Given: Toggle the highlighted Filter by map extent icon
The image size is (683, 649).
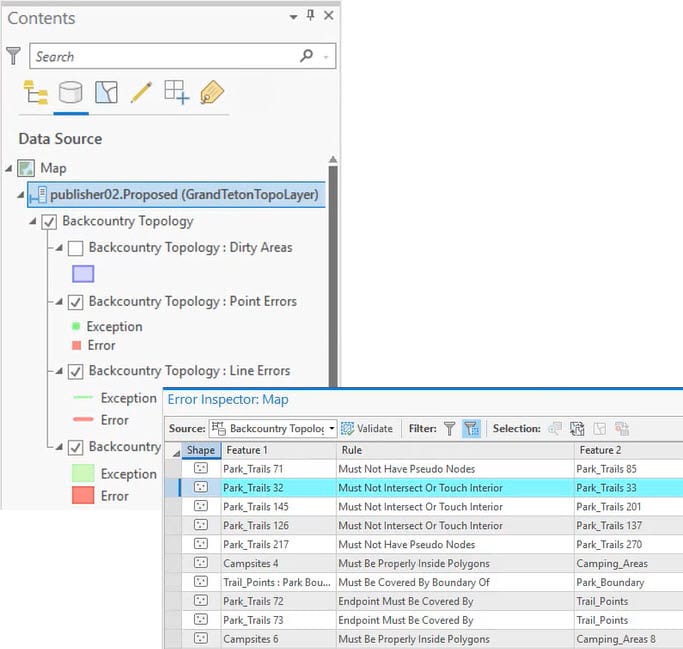Looking at the screenshot, I should coord(471,429).
